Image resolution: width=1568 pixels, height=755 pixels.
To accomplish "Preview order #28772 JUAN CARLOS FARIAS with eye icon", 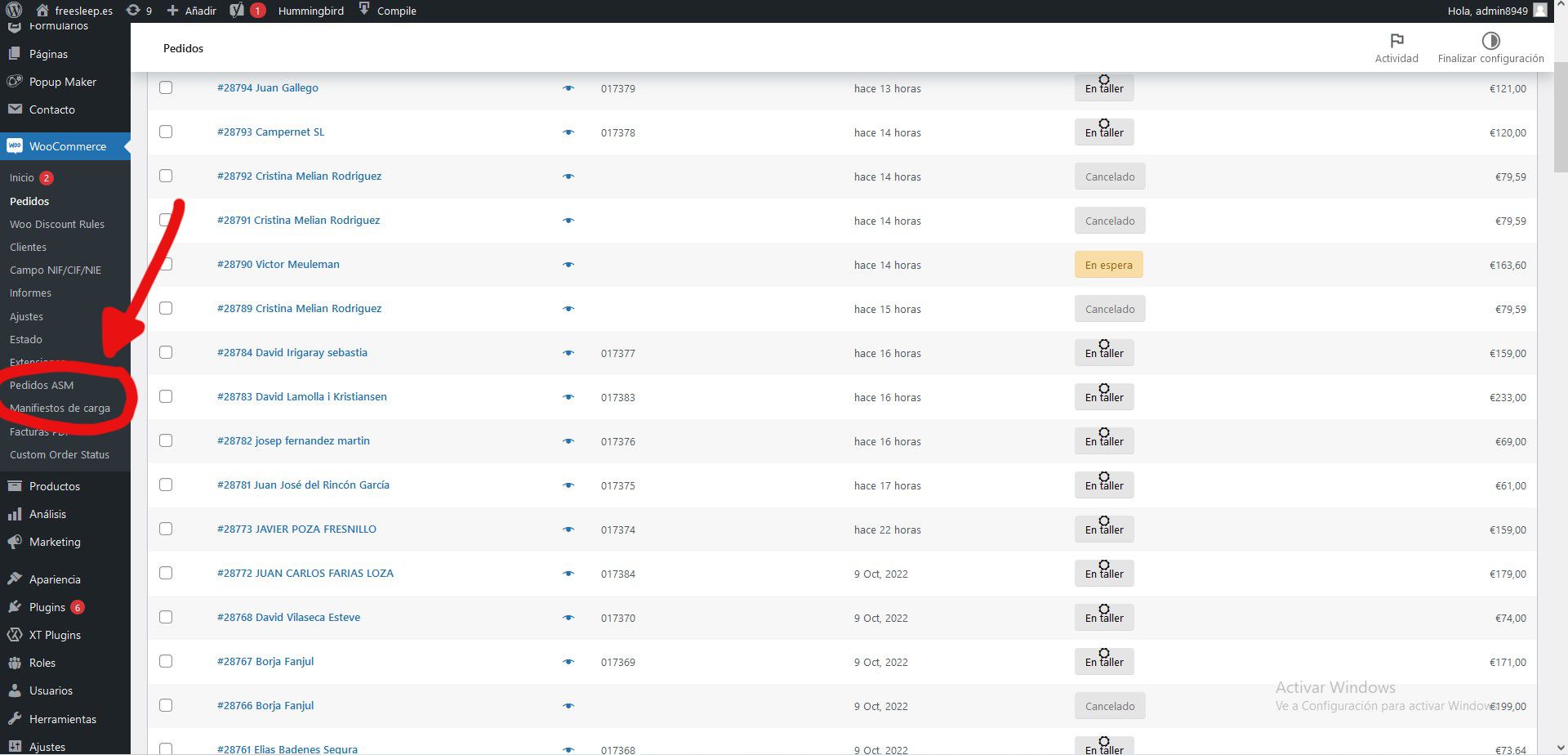I will [568, 574].
